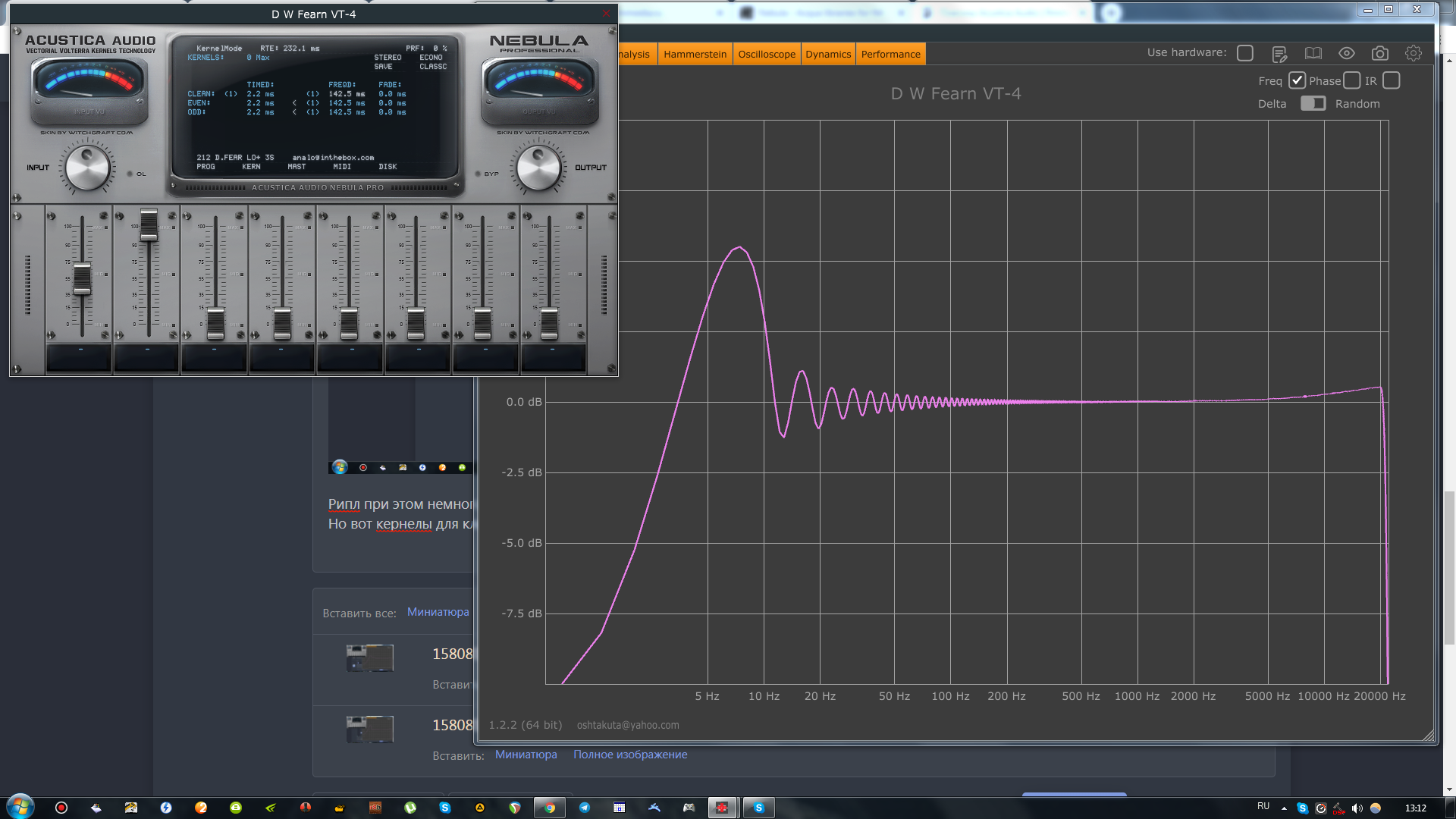Image resolution: width=1456 pixels, height=819 pixels.
Task: Open the calendar app taskbar icon
Action: click(x=620, y=808)
